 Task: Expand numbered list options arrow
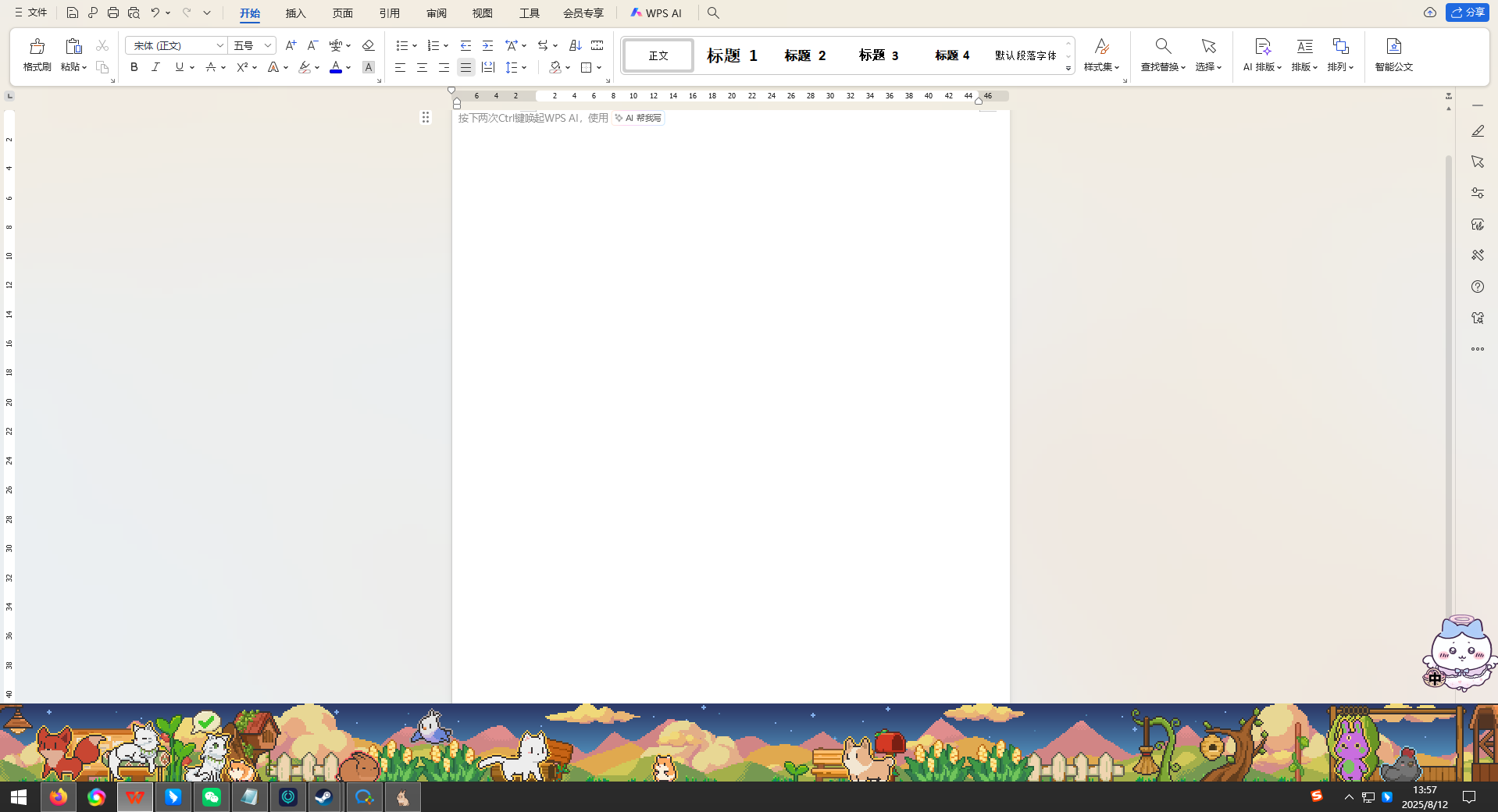(446, 46)
